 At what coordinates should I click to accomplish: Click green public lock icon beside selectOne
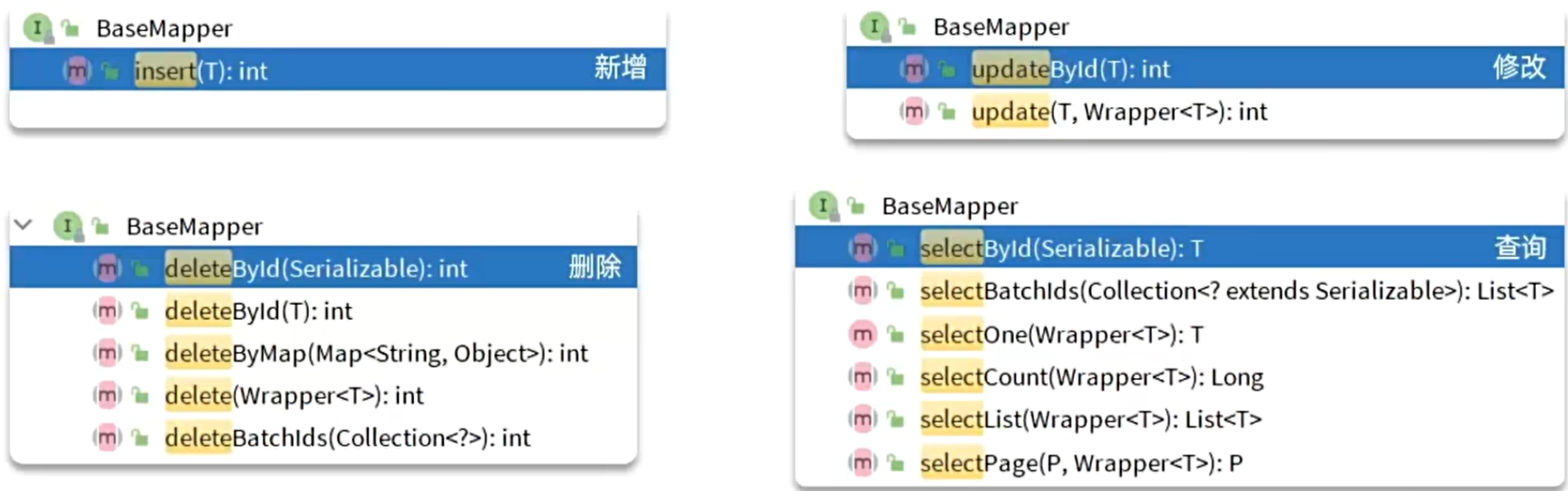coord(896,335)
